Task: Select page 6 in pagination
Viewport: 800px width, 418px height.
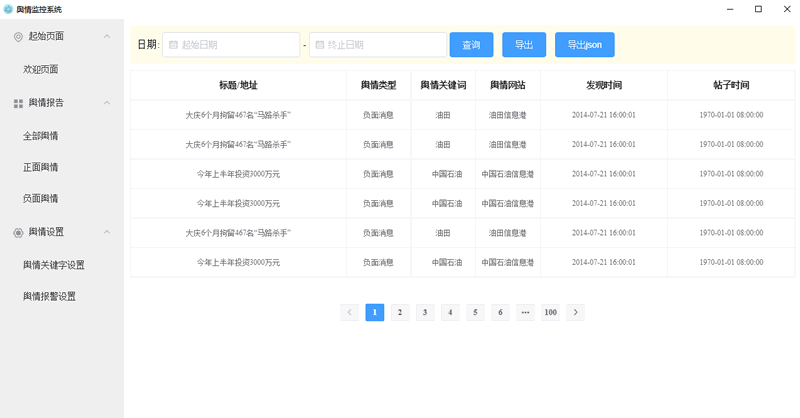Action: 500,312
